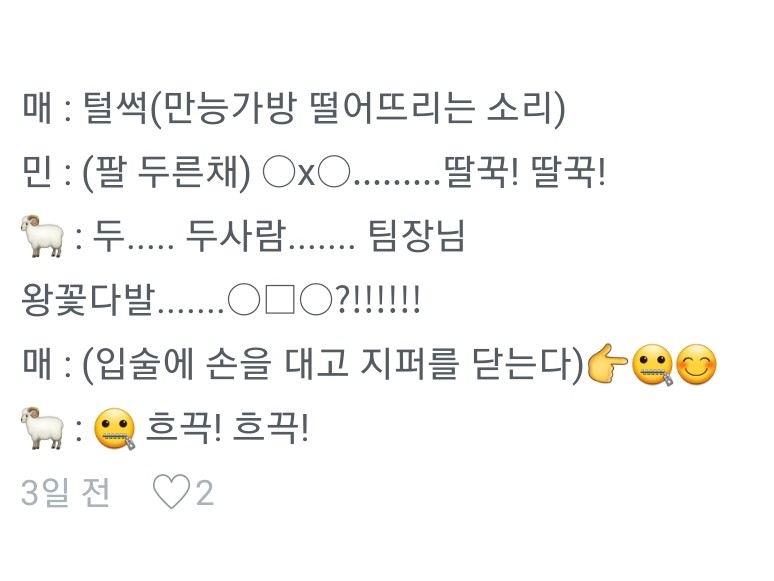Click the word '왕꽃다발'
774x581 pixels.
point(88,301)
